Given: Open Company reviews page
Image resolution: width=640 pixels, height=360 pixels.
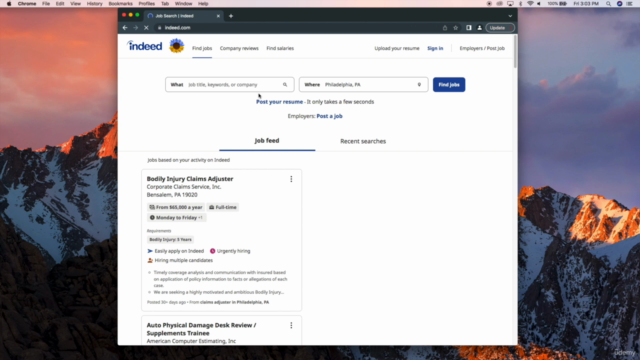Looking at the screenshot, I should tap(239, 48).
